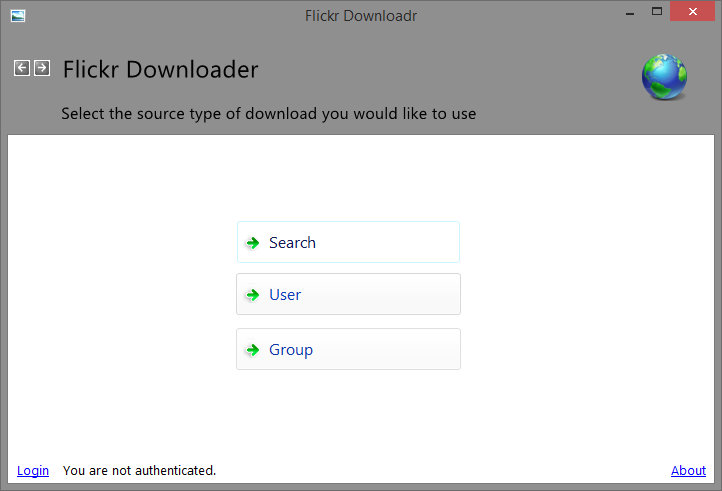Click the forward navigation arrow icon
Screen dimensions: 722x491
(x=42, y=68)
